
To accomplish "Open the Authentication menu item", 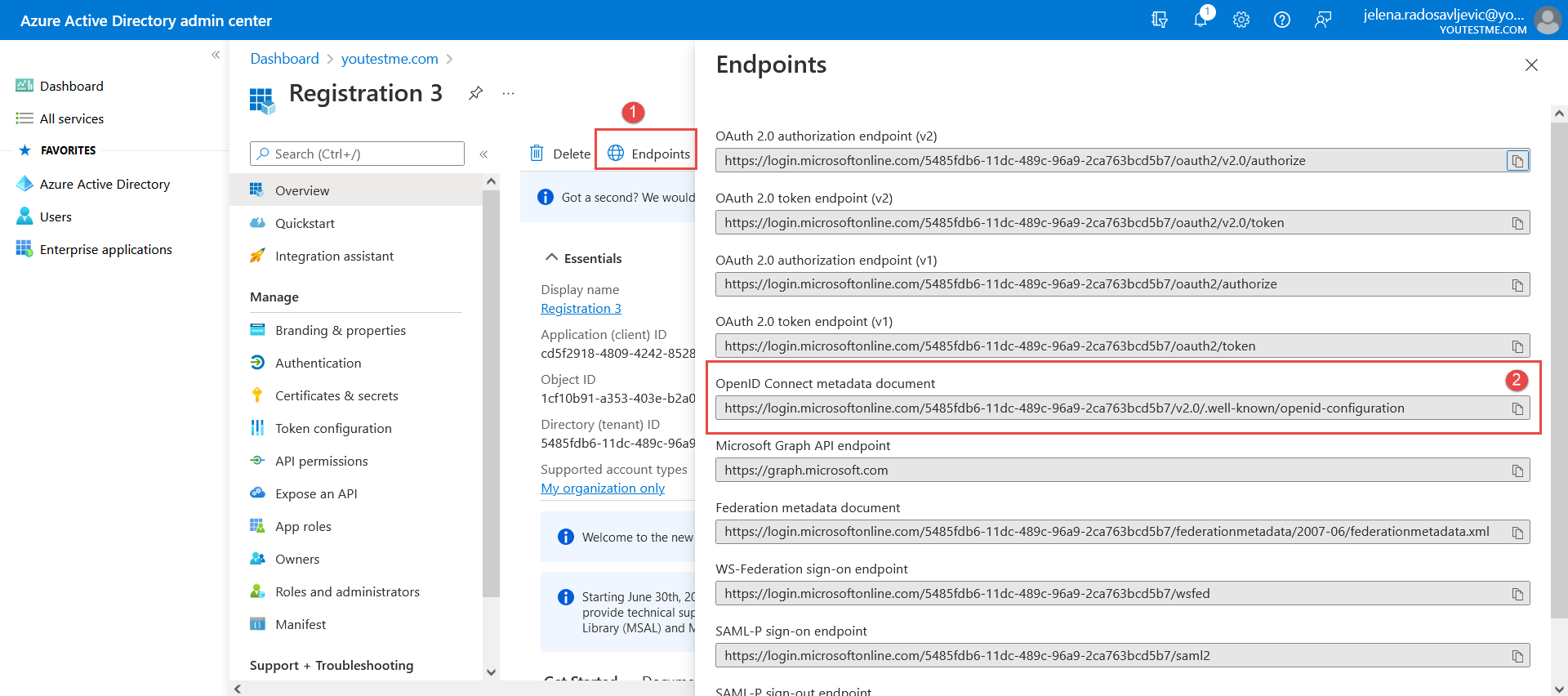I will (x=318, y=363).
